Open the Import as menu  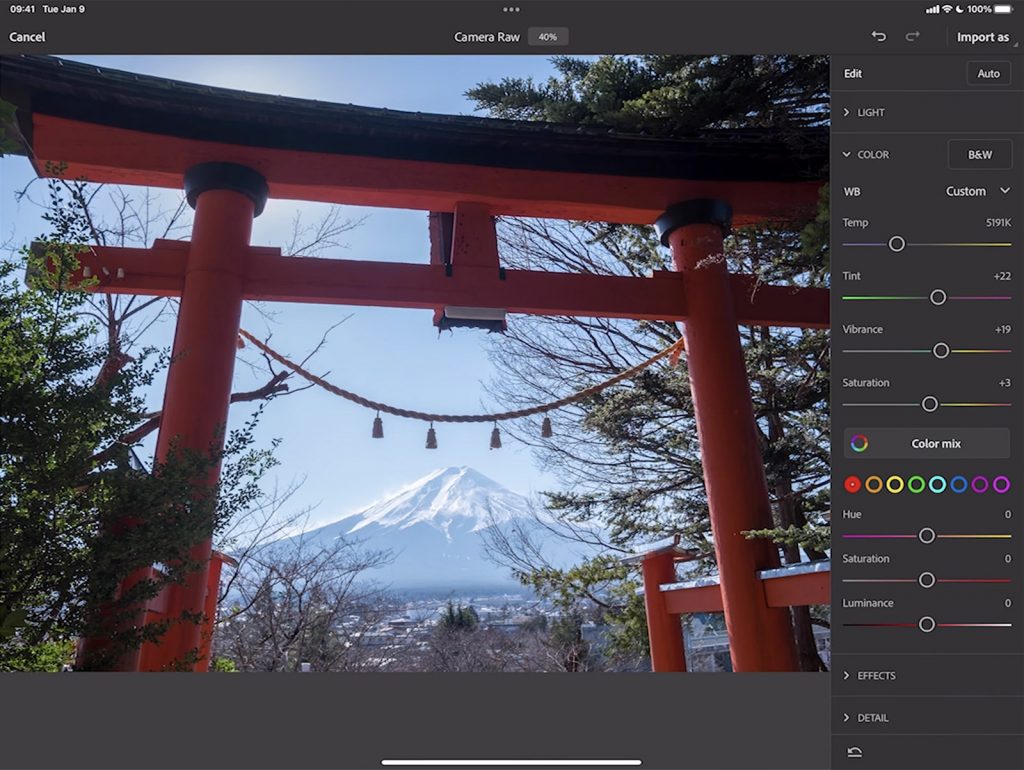pos(982,37)
